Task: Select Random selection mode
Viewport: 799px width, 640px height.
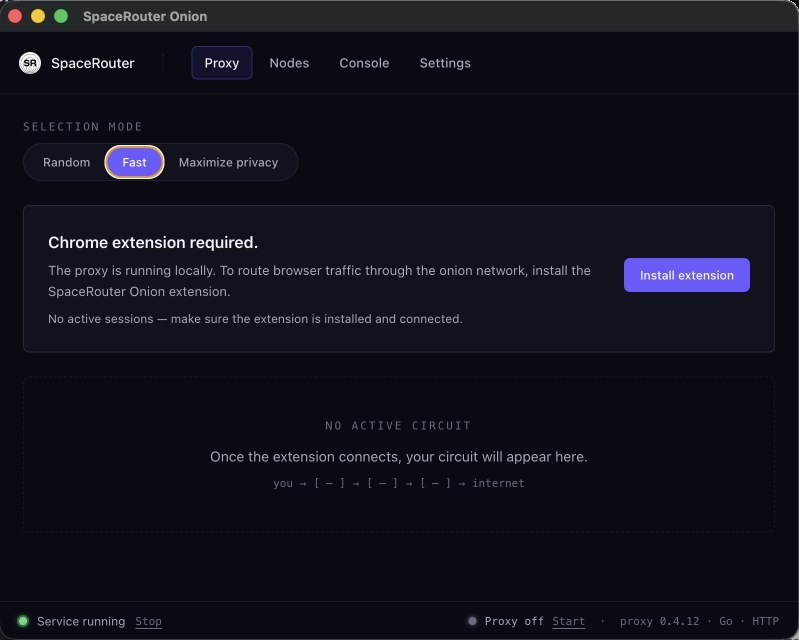Action: (66, 163)
